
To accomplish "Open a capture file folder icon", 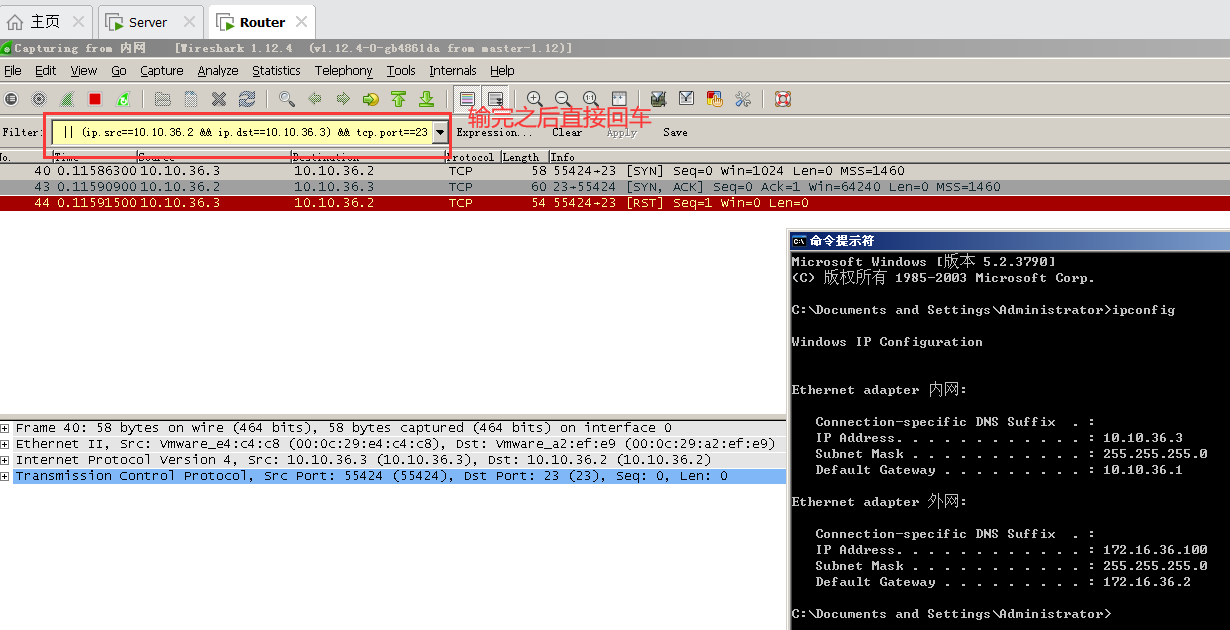I will point(163,99).
